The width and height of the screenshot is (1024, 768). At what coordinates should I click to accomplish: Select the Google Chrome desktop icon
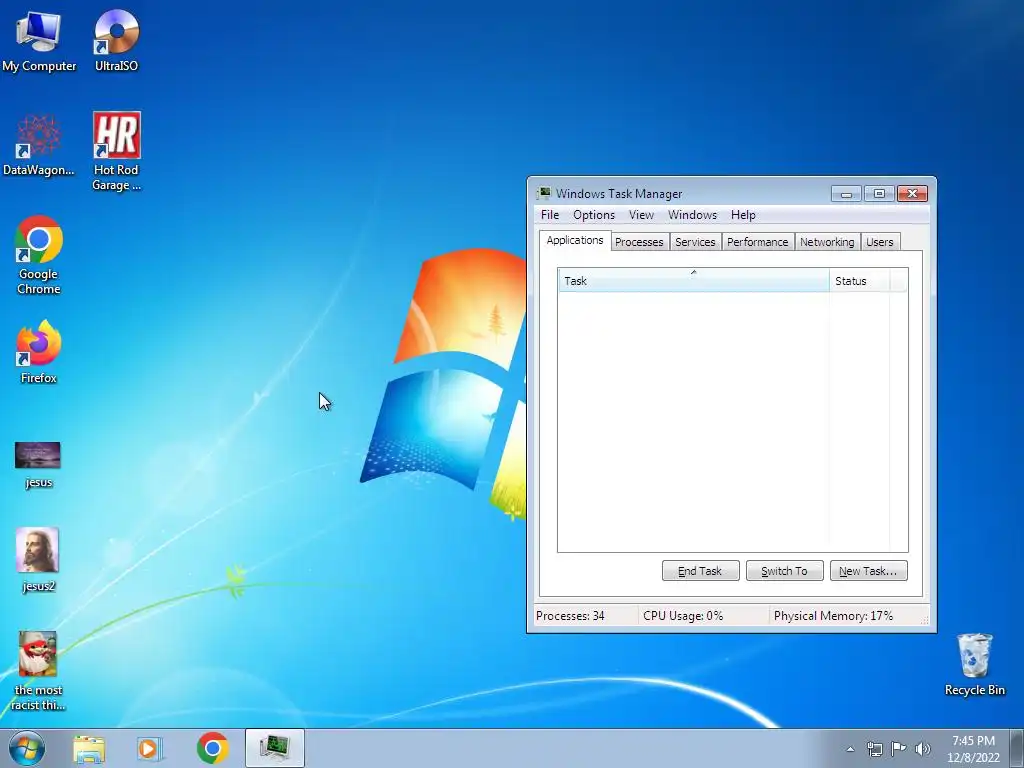(x=39, y=255)
